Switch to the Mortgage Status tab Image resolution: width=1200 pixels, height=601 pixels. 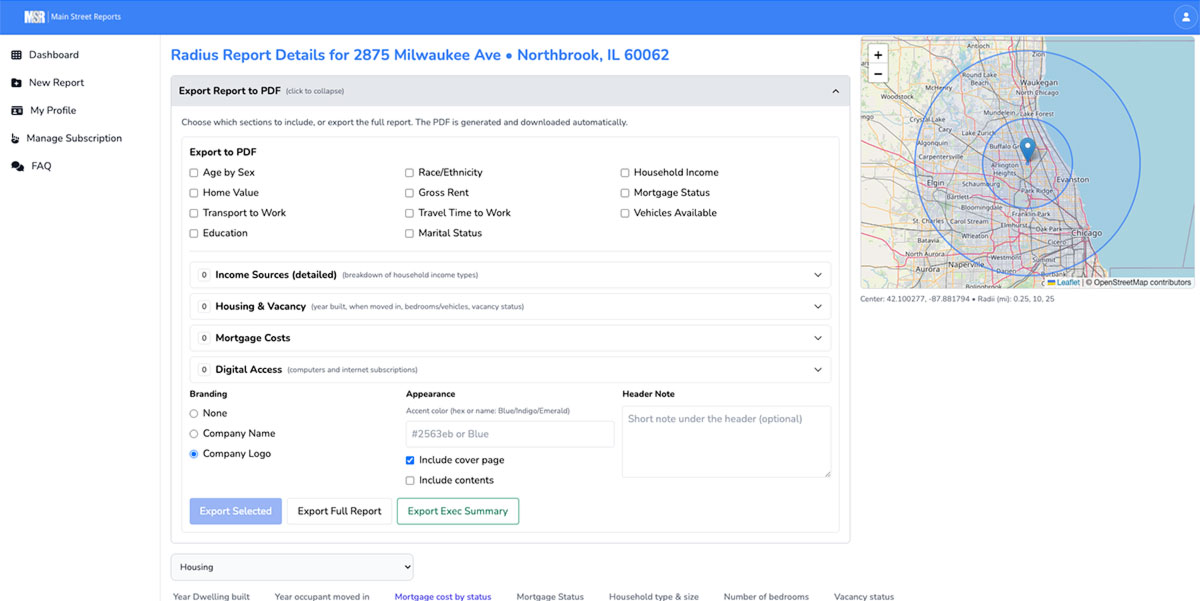pyautogui.click(x=549, y=595)
